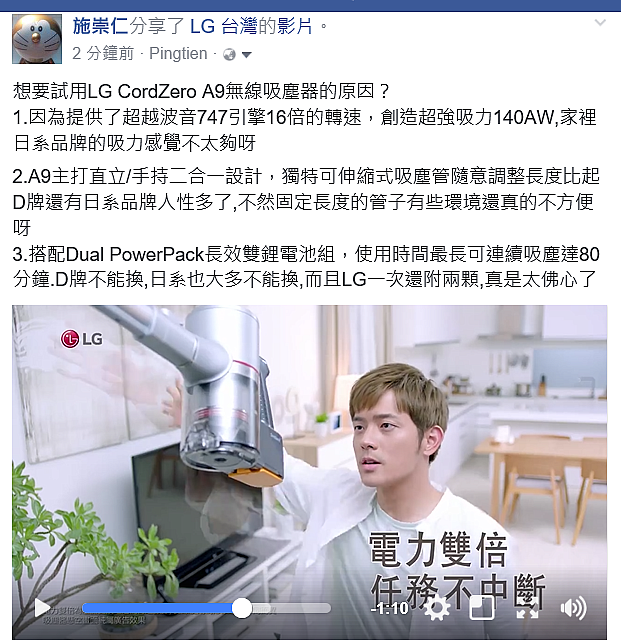The image size is (621, 641).
Task: Visit LG 台灣 page link
Action: click(x=224, y=27)
